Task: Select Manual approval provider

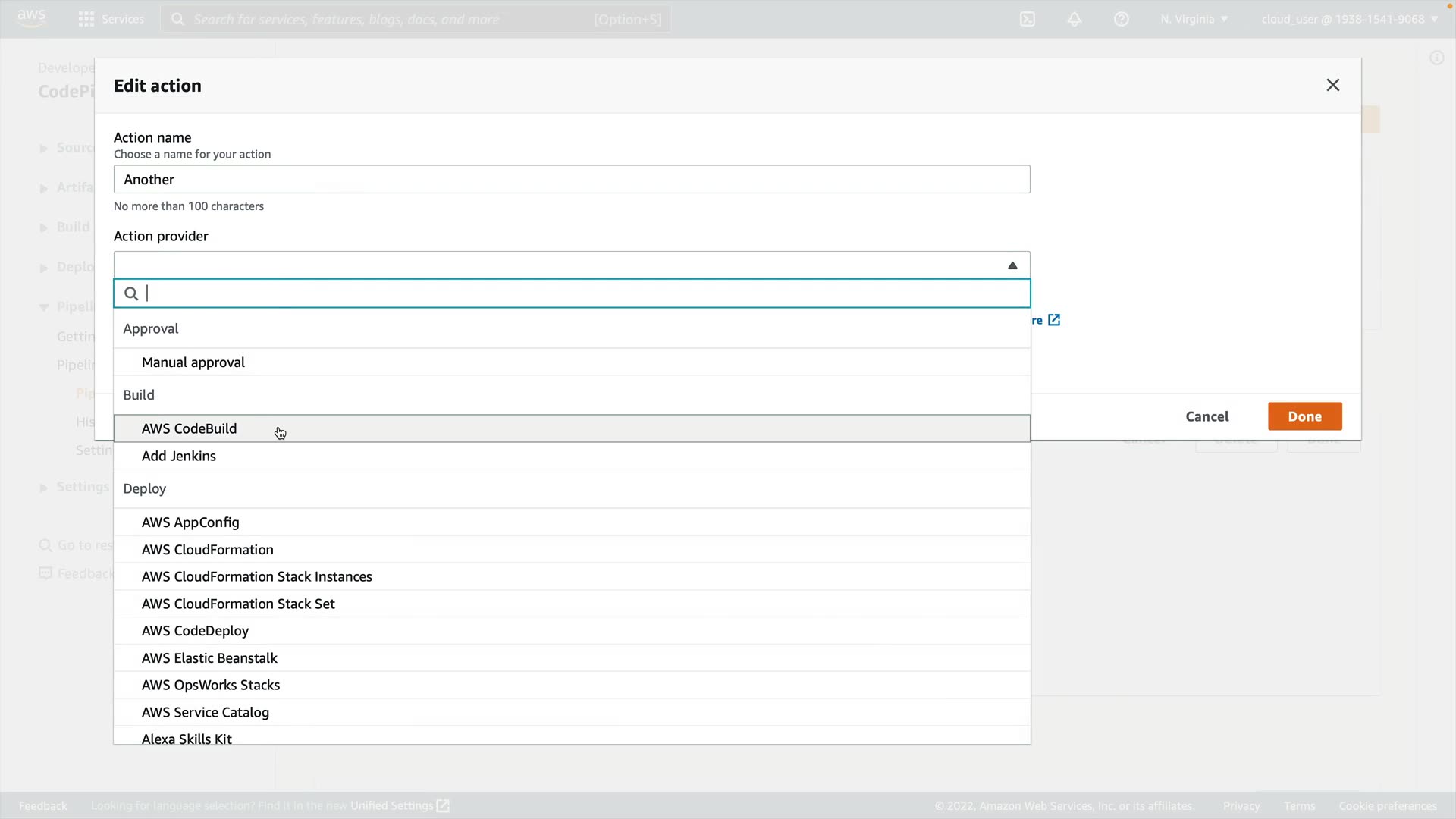Action: (193, 362)
